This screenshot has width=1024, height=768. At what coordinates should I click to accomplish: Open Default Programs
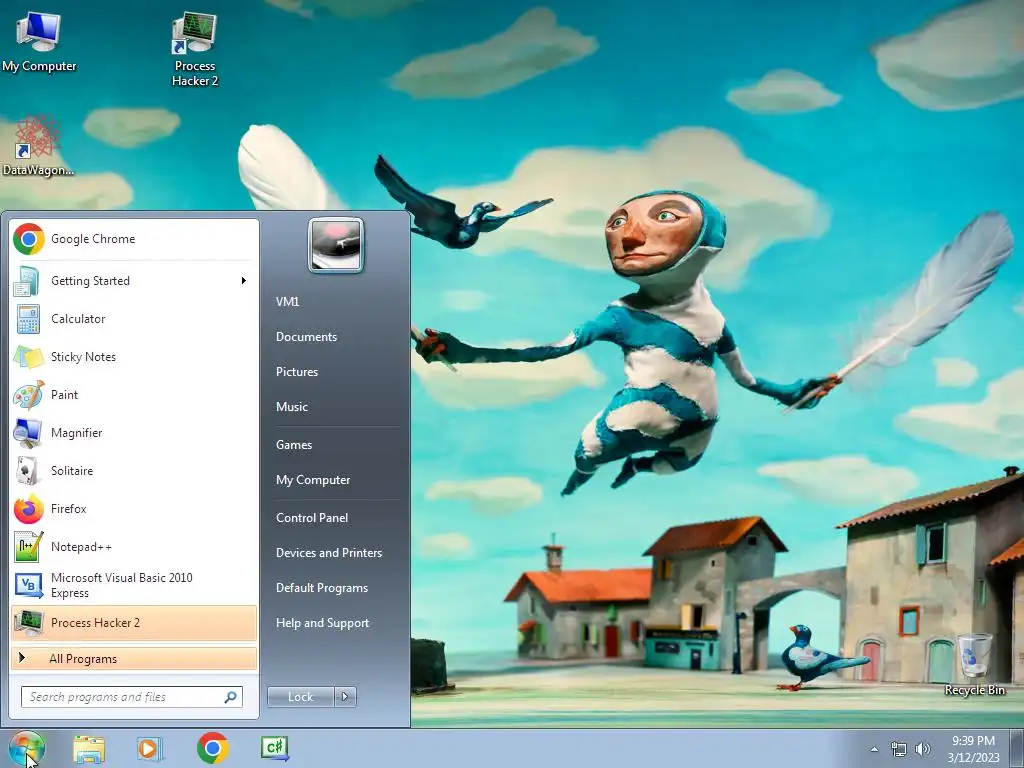322,588
